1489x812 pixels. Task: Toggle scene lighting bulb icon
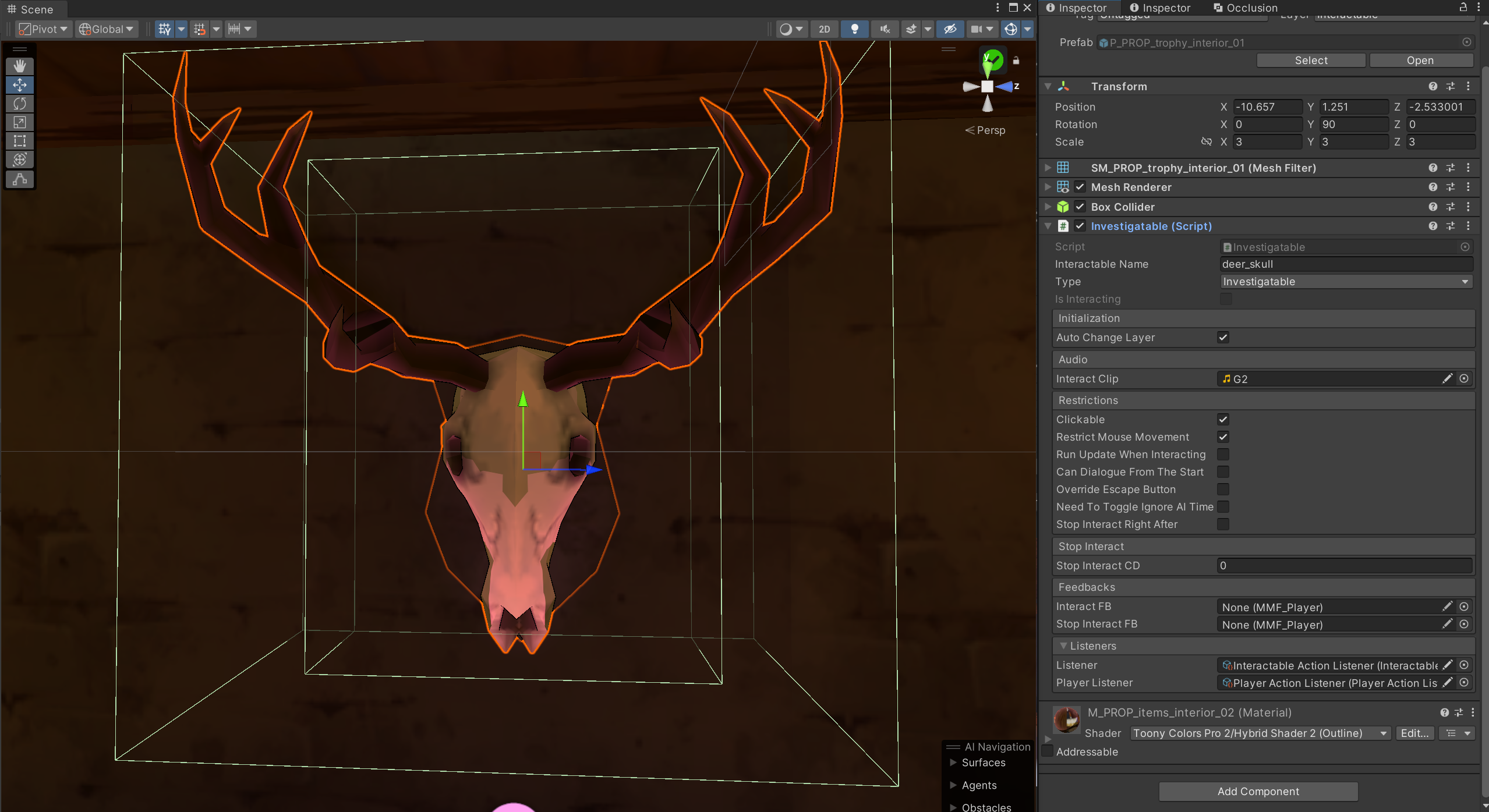pyautogui.click(x=854, y=29)
